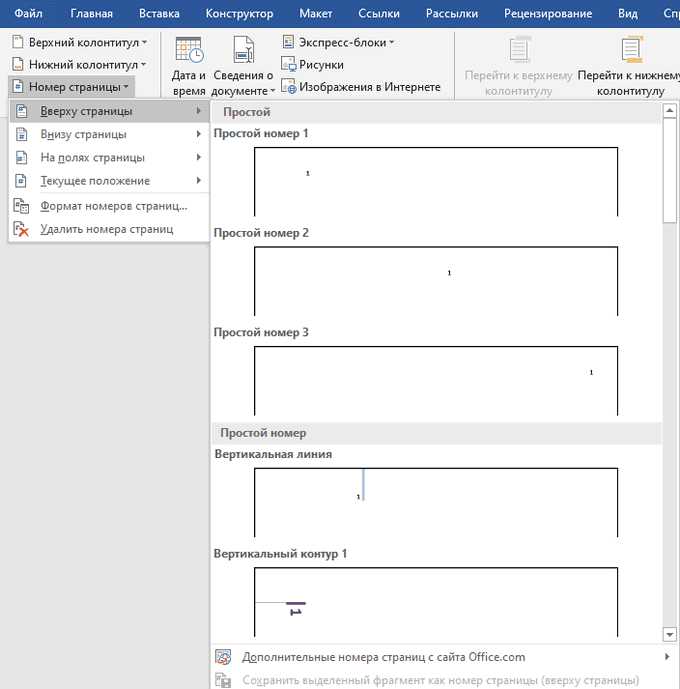Click the На полях страницы menu icon
This screenshot has width=680, height=689.
click(22, 157)
